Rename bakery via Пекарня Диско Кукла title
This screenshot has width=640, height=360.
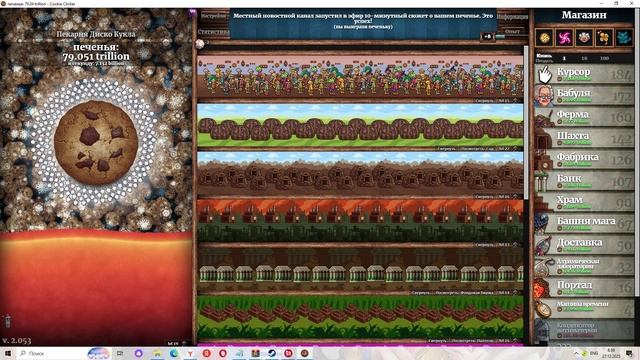(x=96, y=34)
